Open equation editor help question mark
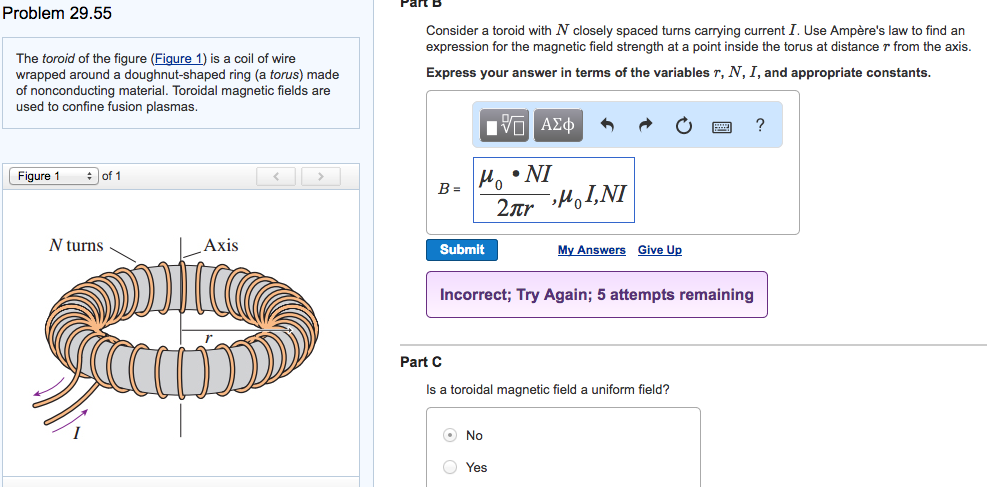This screenshot has width=1000, height=487. tap(760, 125)
